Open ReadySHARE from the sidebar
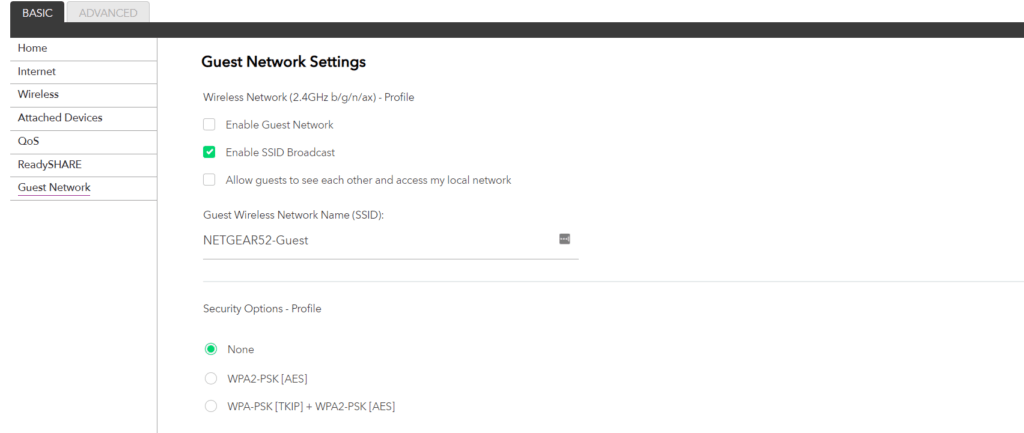 tap(49, 164)
